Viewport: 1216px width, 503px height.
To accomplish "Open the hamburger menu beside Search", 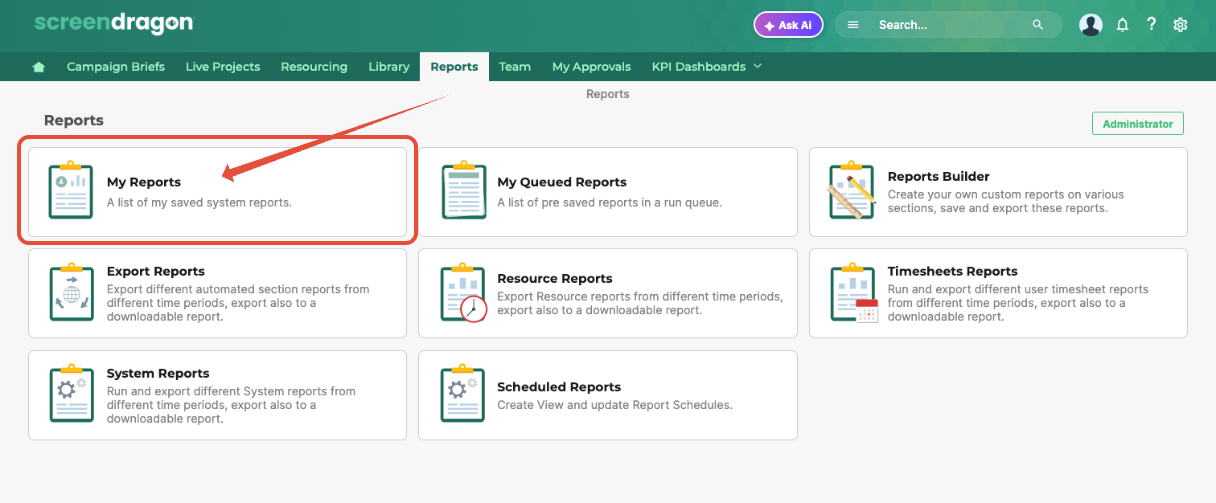I will [853, 25].
